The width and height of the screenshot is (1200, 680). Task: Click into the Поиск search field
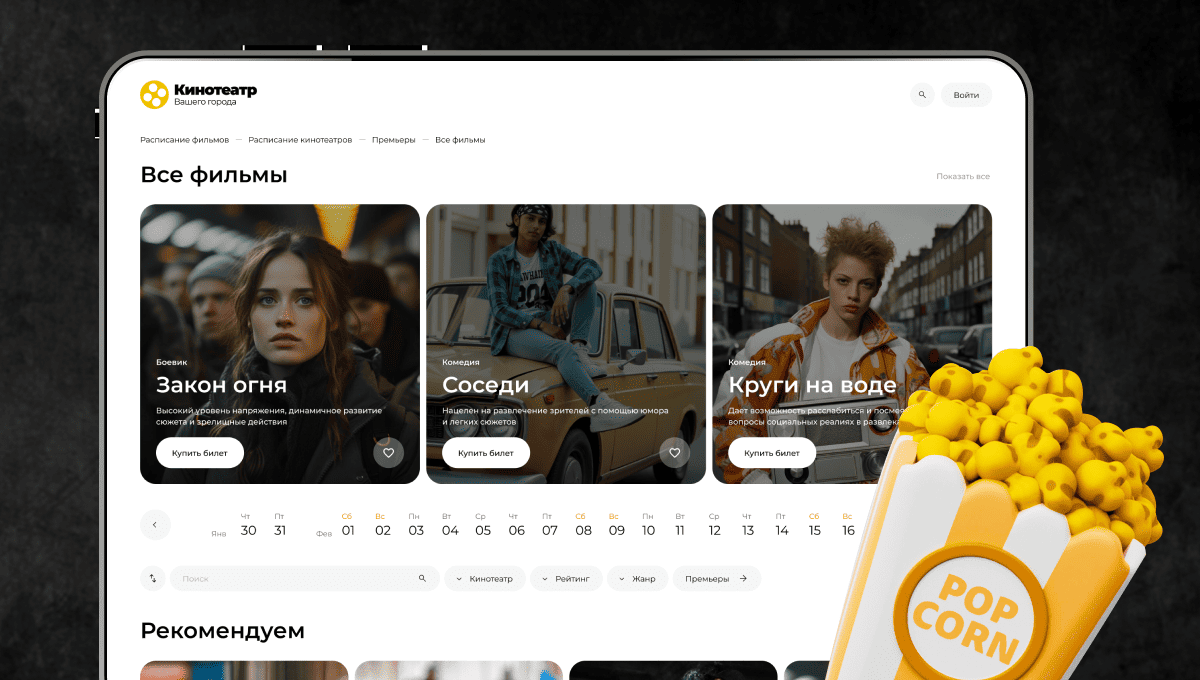[295, 578]
